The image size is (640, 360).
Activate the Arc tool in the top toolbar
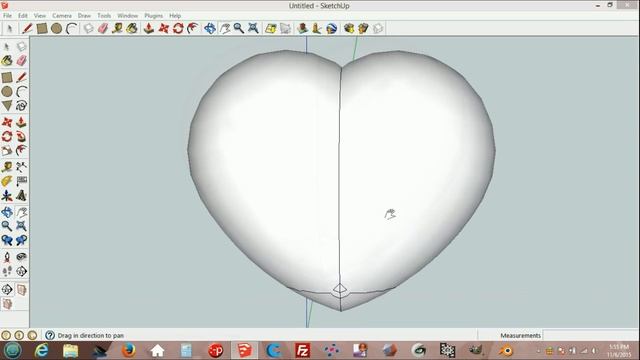point(71,28)
